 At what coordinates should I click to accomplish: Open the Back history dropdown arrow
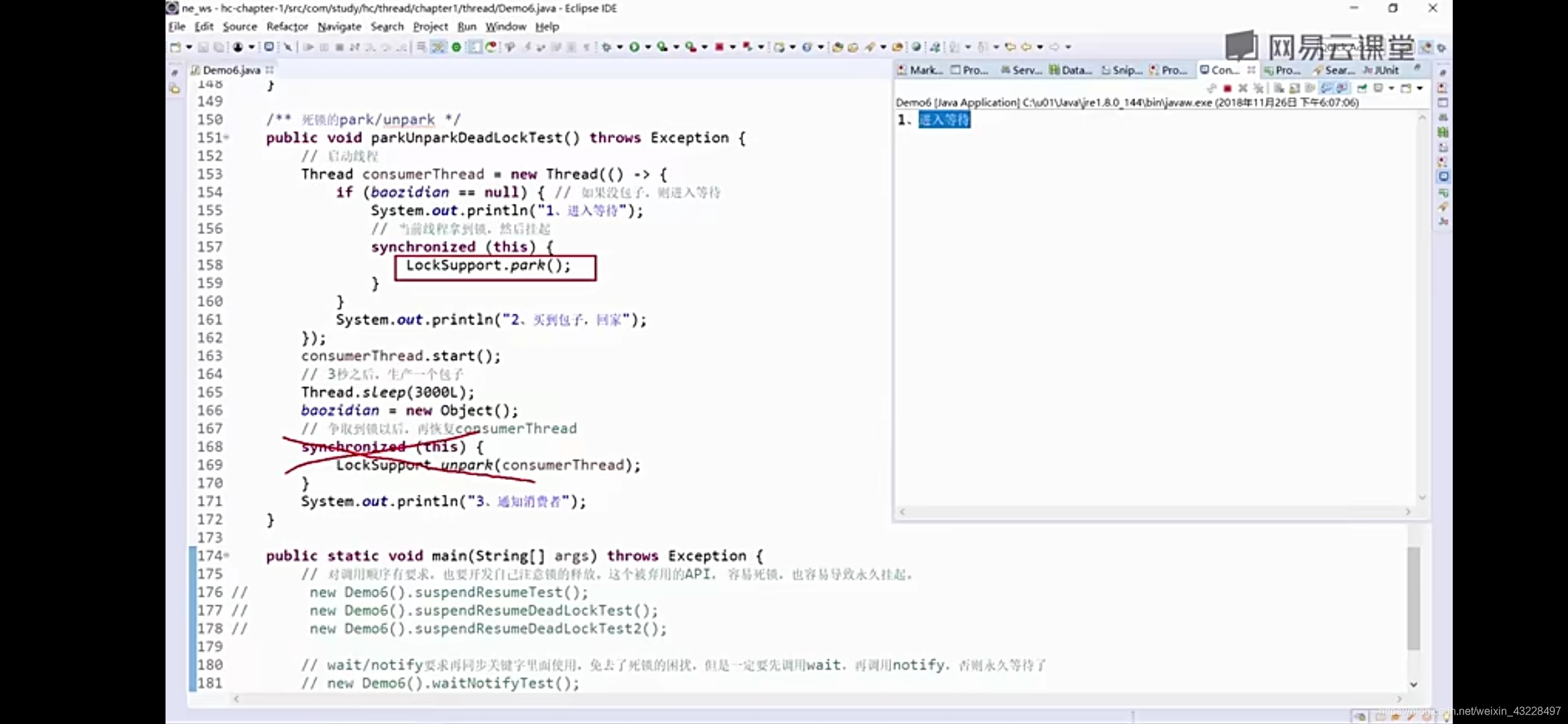point(1040,47)
